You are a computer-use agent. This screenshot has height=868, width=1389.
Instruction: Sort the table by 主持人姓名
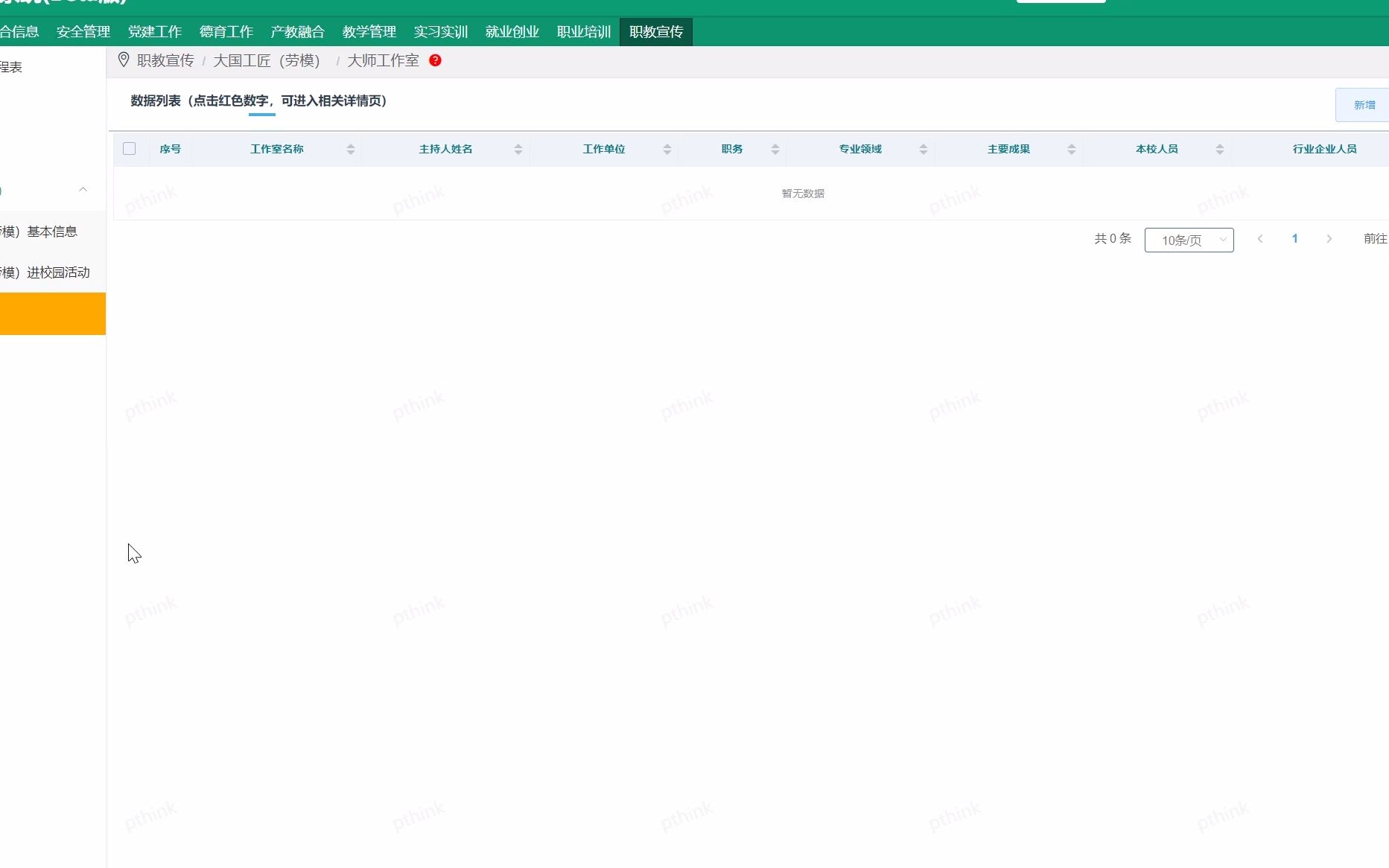(518, 149)
